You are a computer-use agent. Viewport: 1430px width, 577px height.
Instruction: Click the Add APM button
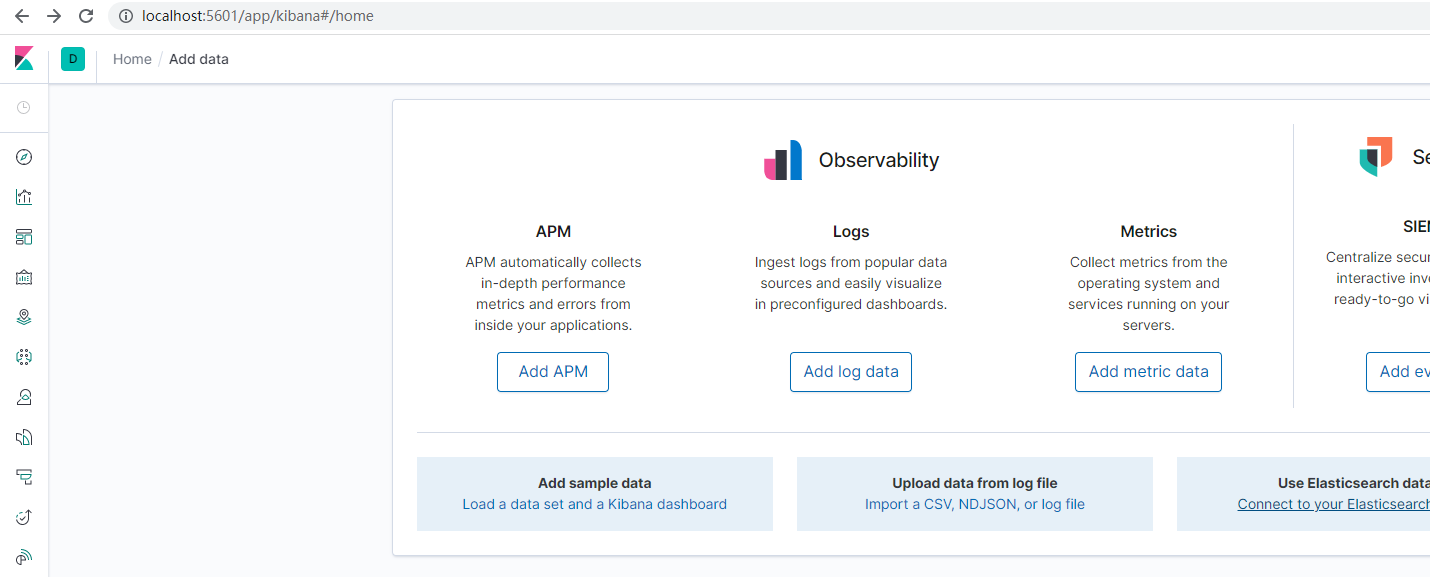click(x=553, y=372)
